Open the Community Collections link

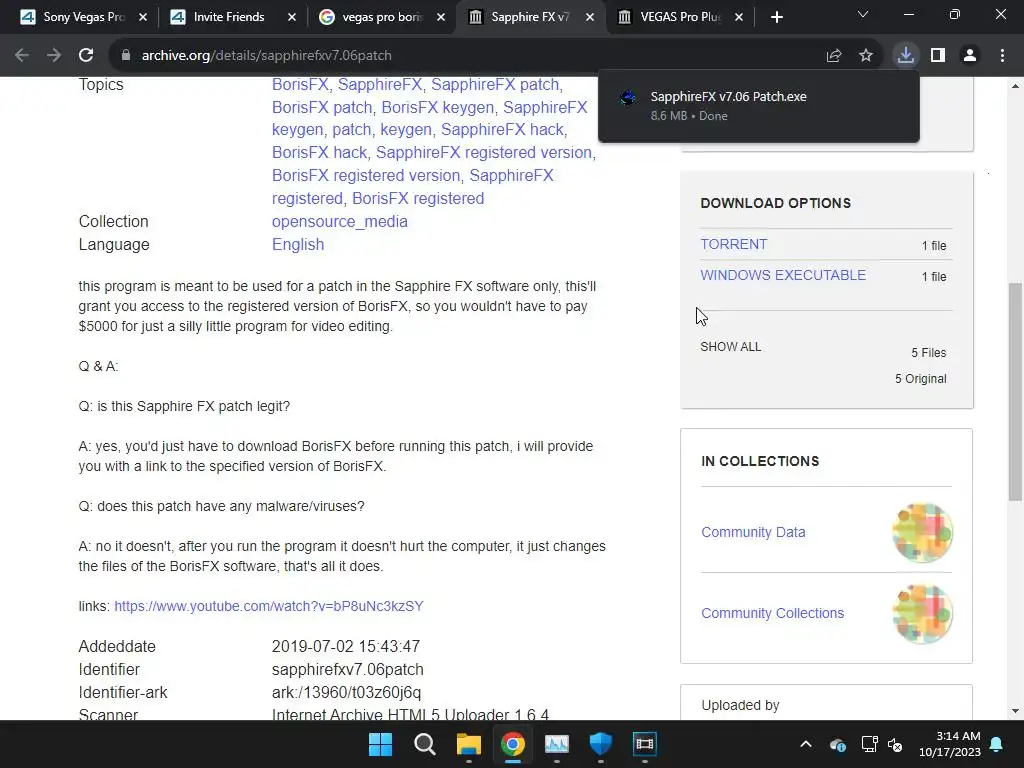tap(773, 613)
